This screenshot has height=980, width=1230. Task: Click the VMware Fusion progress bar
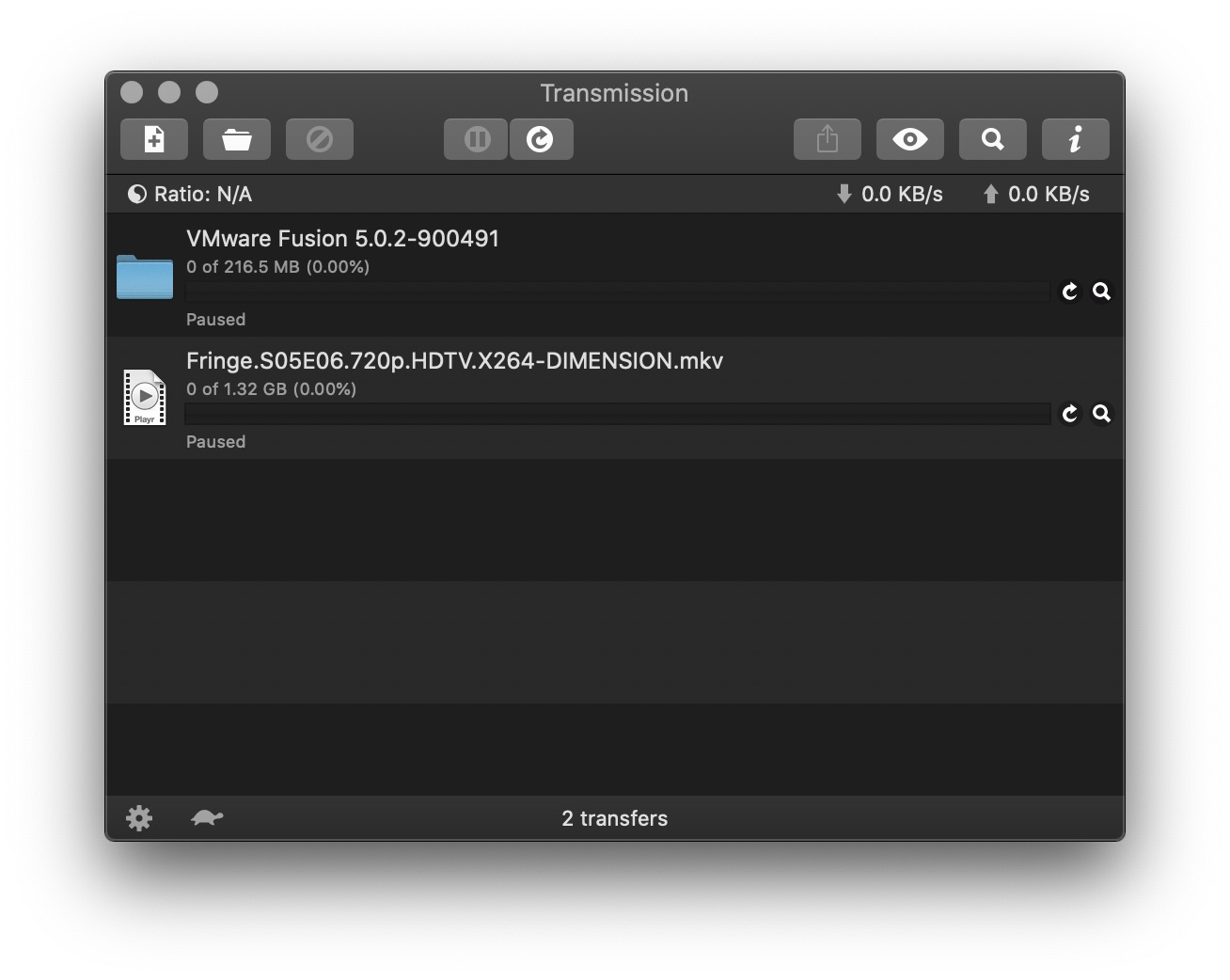[x=616, y=292]
